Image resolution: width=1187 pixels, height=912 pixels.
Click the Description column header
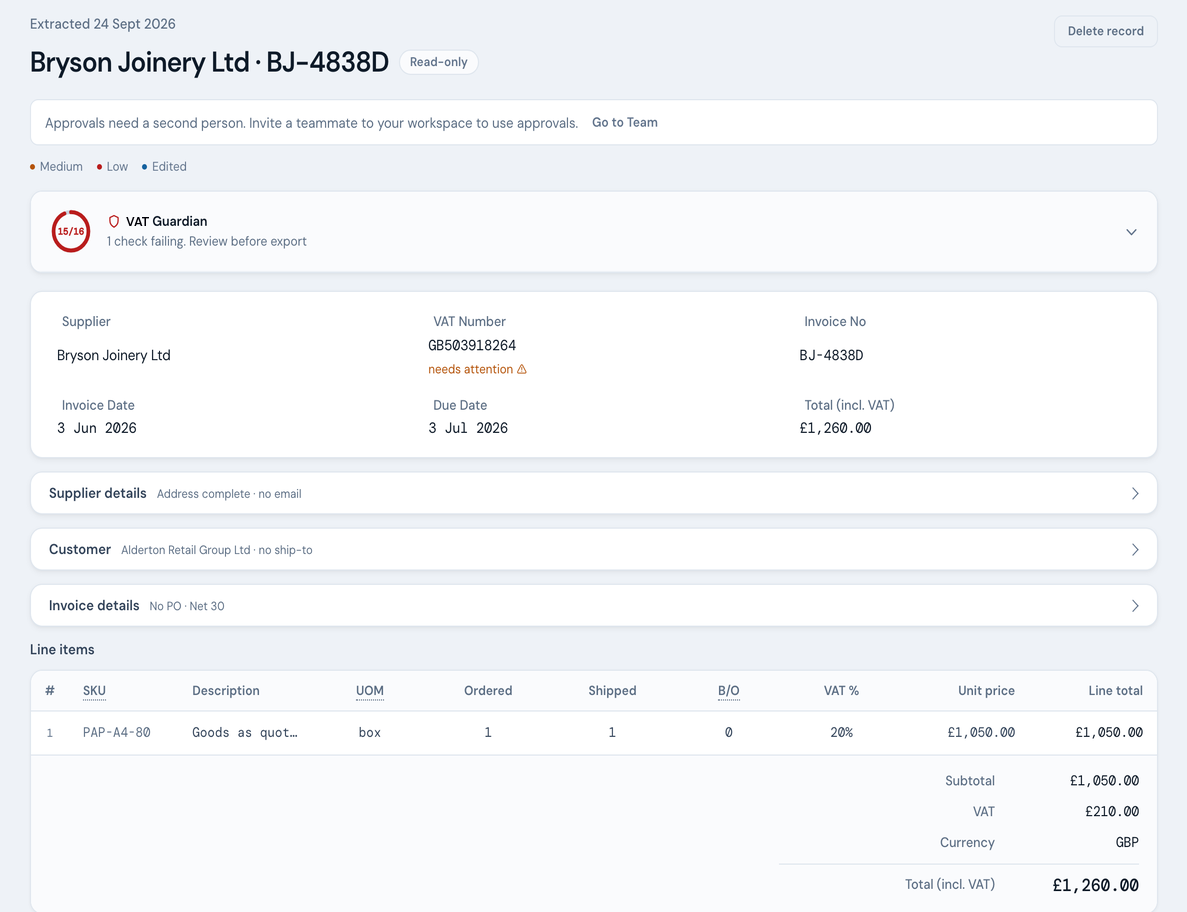pos(226,690)
